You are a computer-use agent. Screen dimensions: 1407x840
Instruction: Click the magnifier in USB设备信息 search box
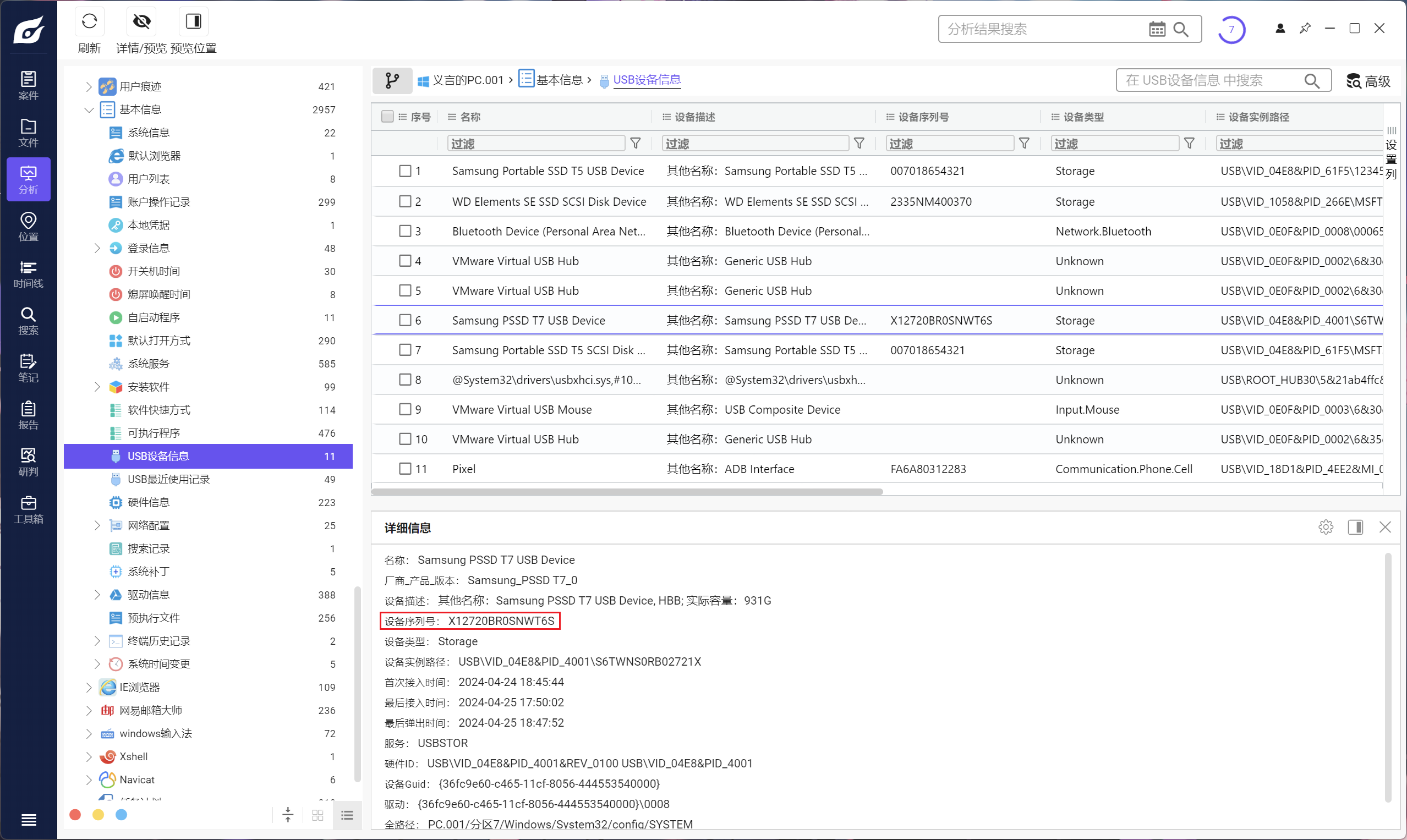(x=1312, y=80)
